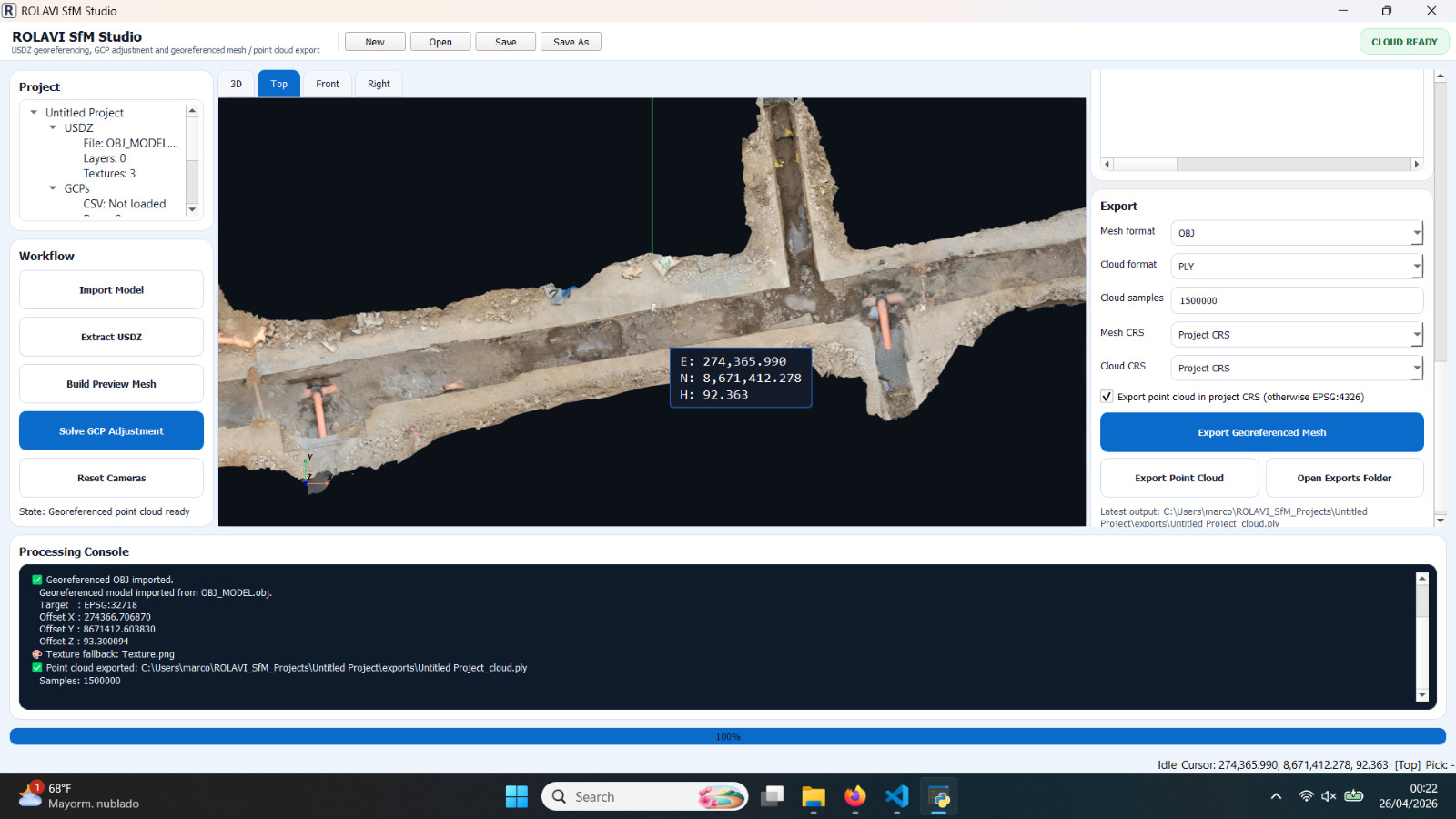Click project tree scrollbar up arrow
Viewport: 1456px width, 819px height.
(x=192, y=111)
